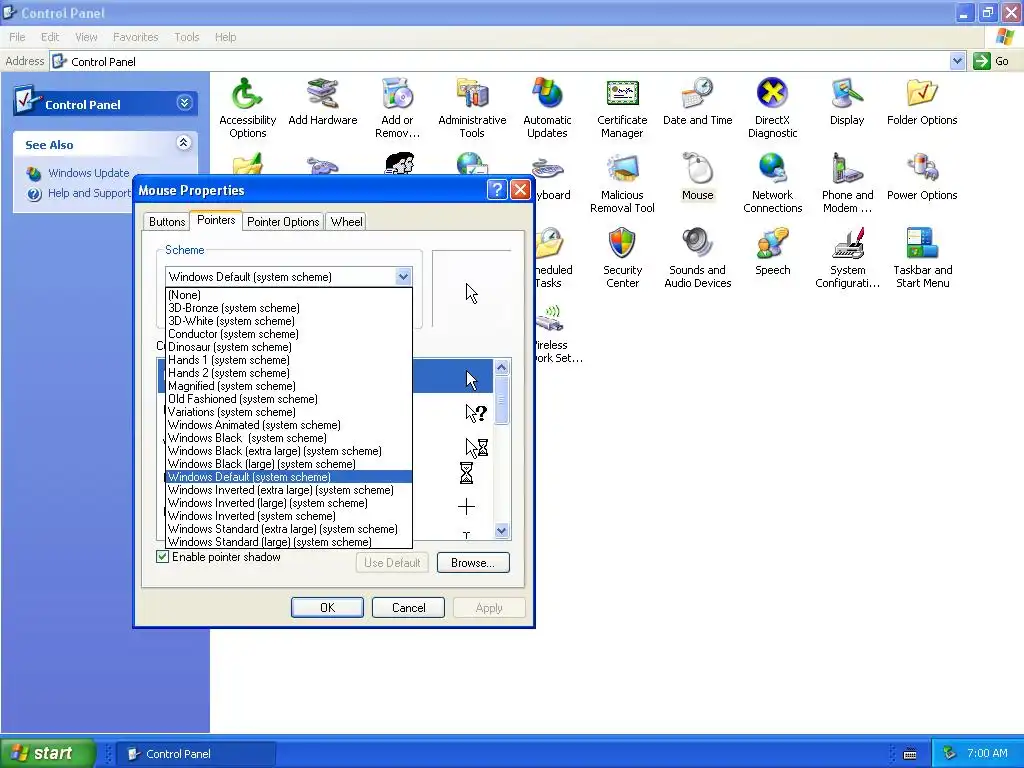The width and height of the screenshot is (1024, 768).
Task: Click pointer list scroll down arrow
Action: pyautogui.click(x=502, y=531)
